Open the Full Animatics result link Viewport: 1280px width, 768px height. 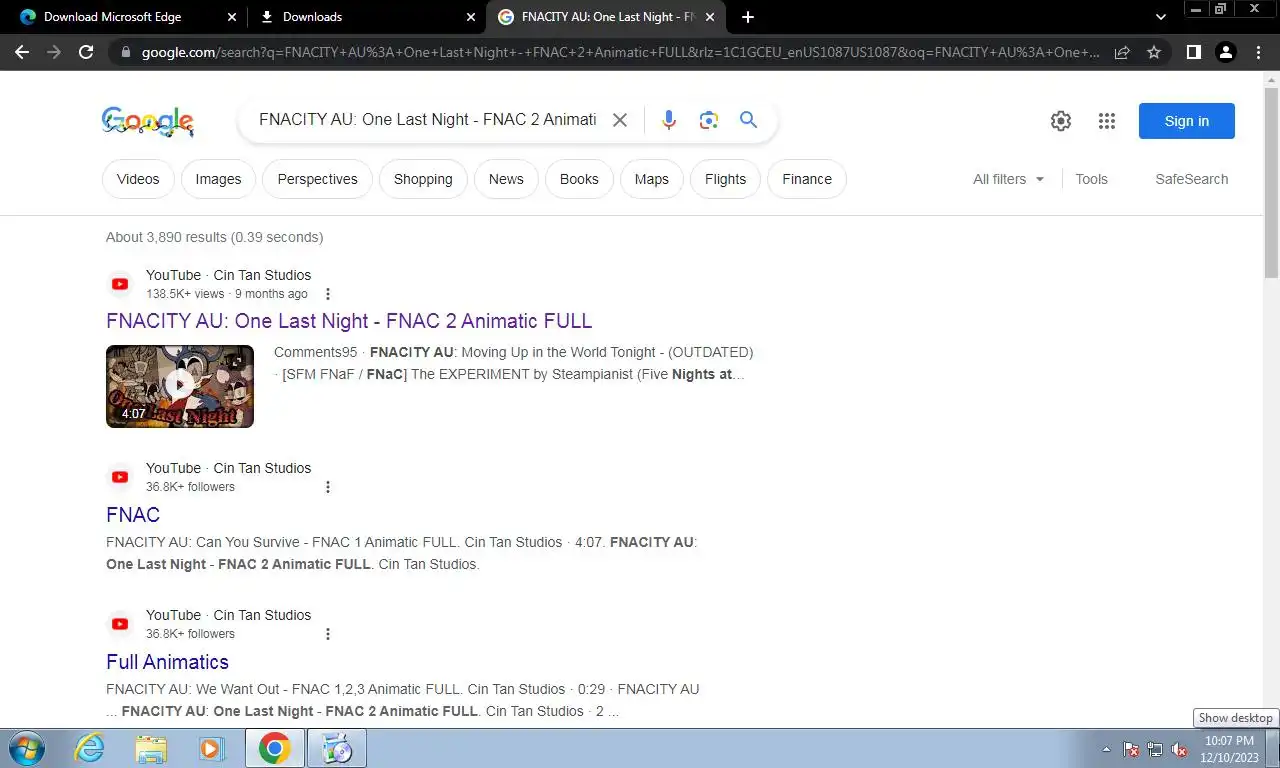(167, 662)
